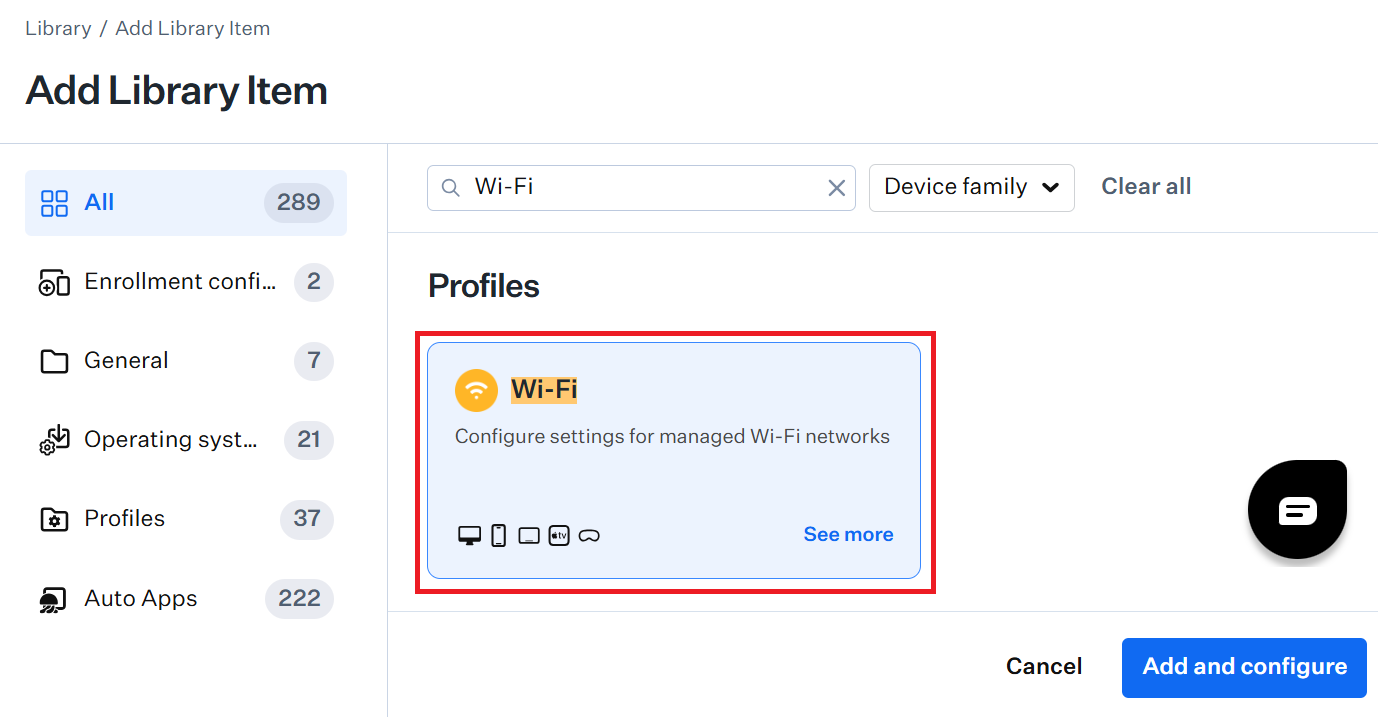Image resolution: width=1378 pixels, height=717 pixels.
Task: Click the iPad device icon
Action: (529, 536)
